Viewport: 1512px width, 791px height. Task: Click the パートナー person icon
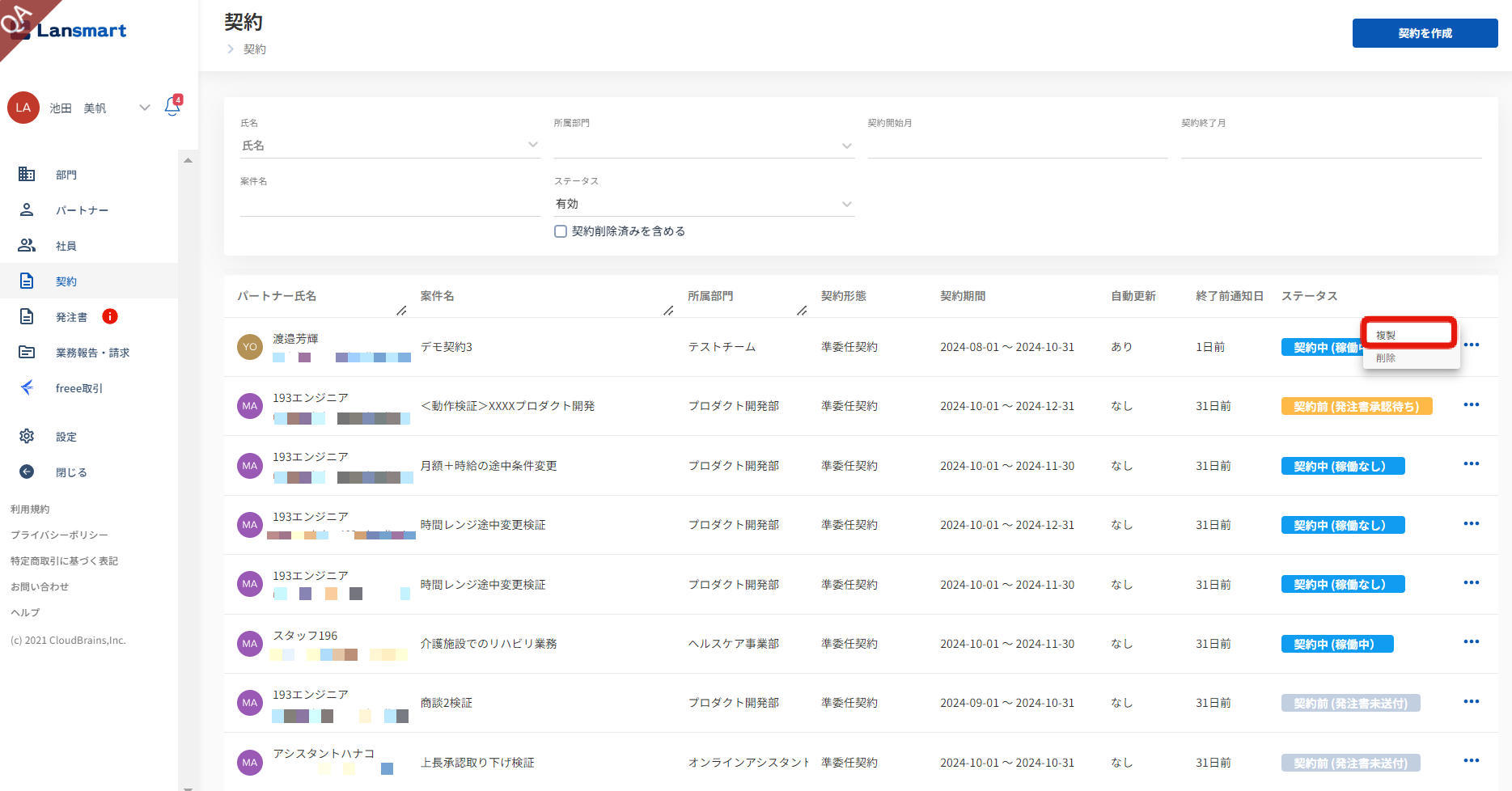27,209
